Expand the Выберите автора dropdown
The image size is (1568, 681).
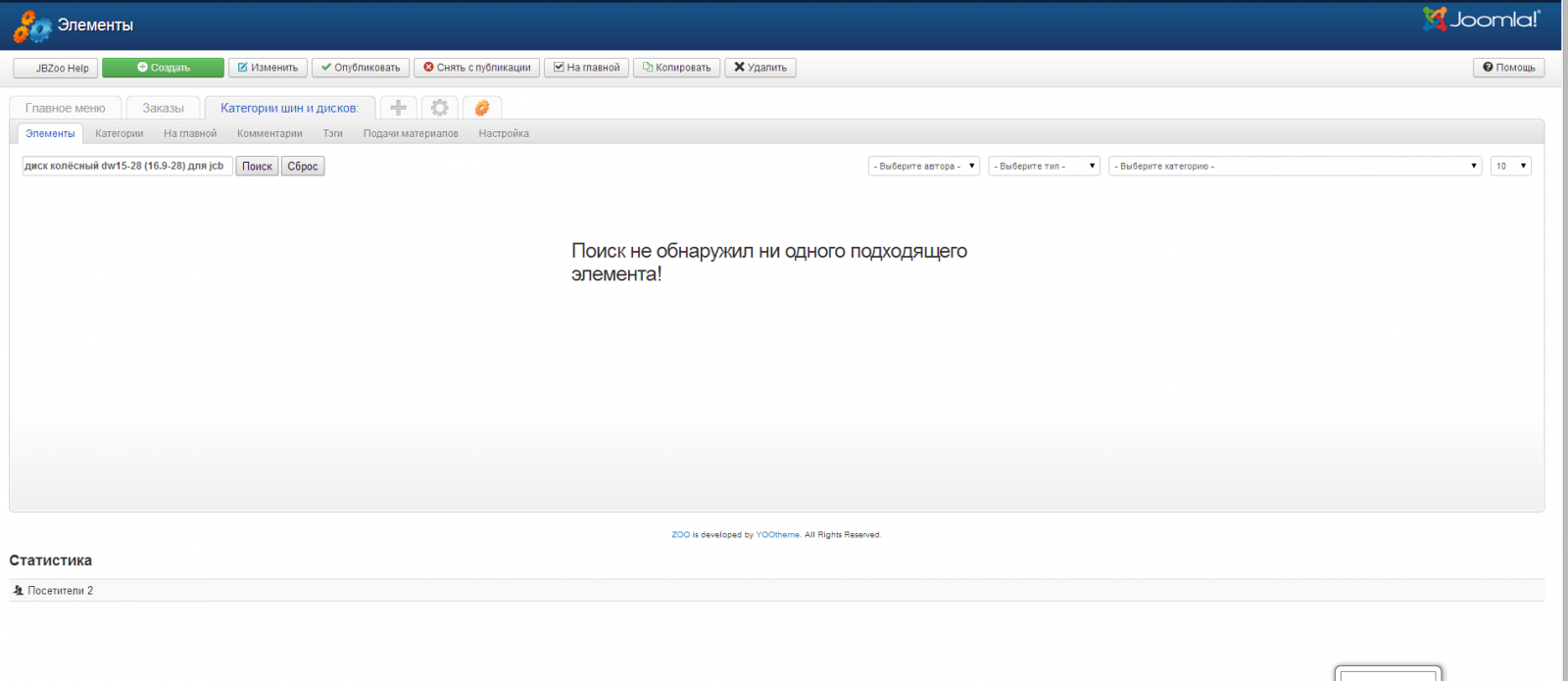(x=923, y=167)
